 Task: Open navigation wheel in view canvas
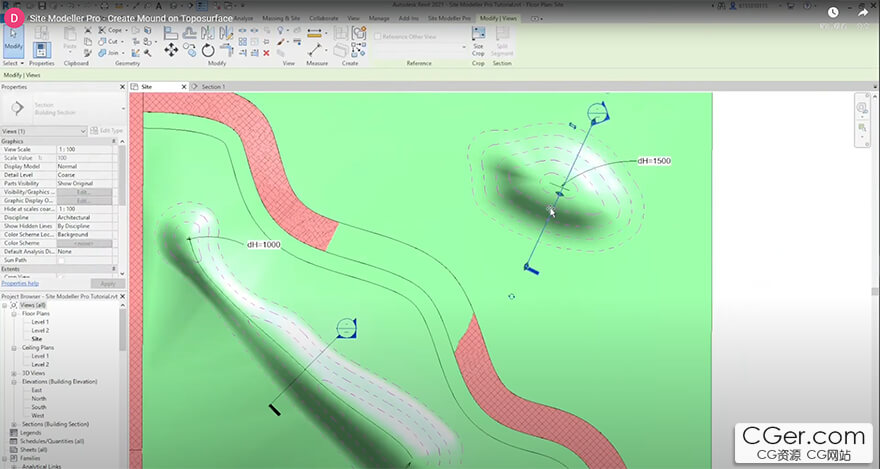pyautogui.click(x=862, y=108)
